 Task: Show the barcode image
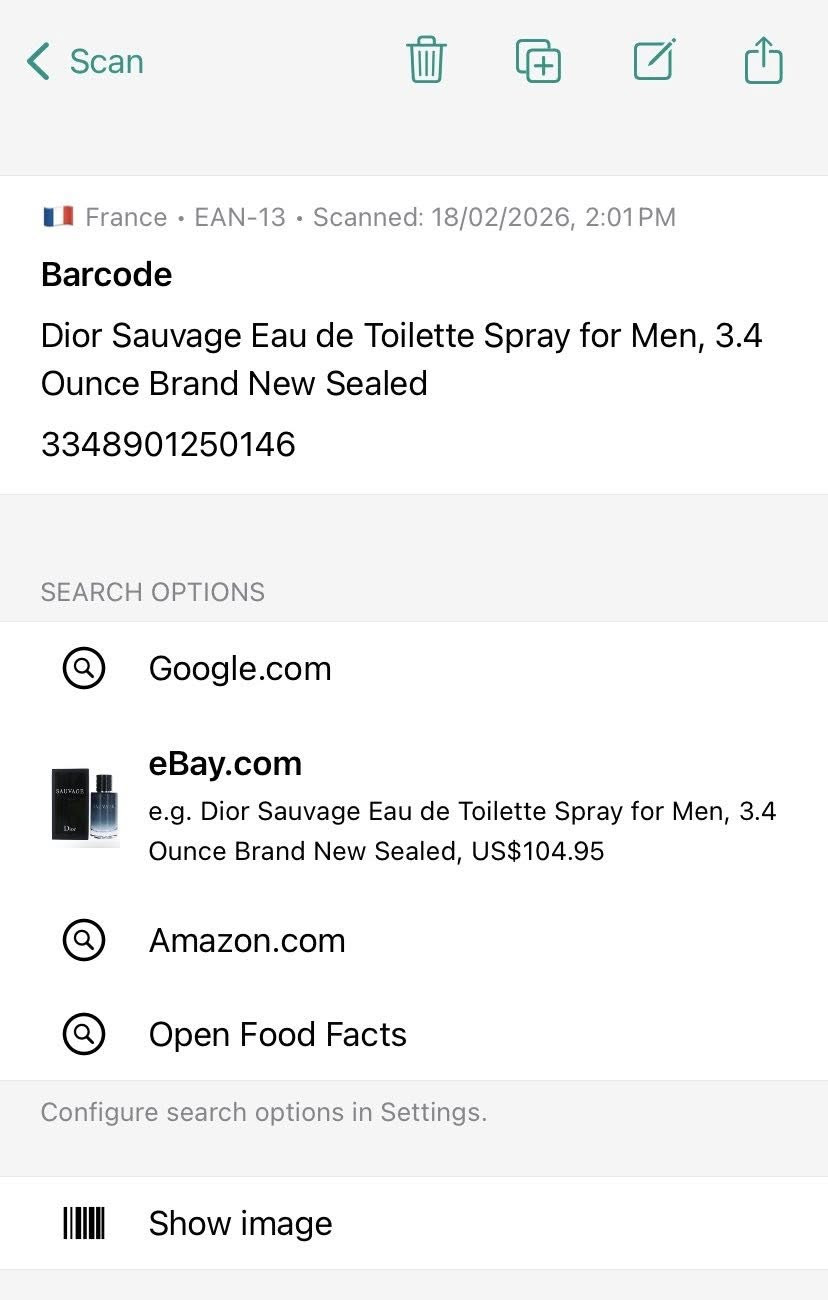pyautogui.click(x=240, y=1223)
